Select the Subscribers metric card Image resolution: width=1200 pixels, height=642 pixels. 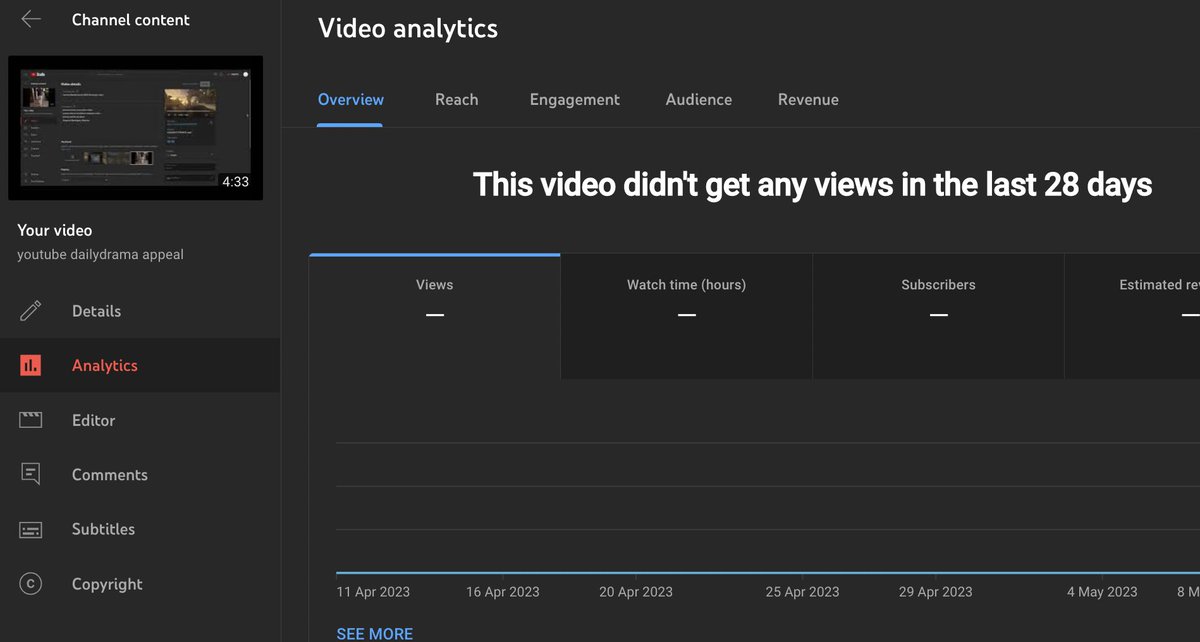pos(938,316)
